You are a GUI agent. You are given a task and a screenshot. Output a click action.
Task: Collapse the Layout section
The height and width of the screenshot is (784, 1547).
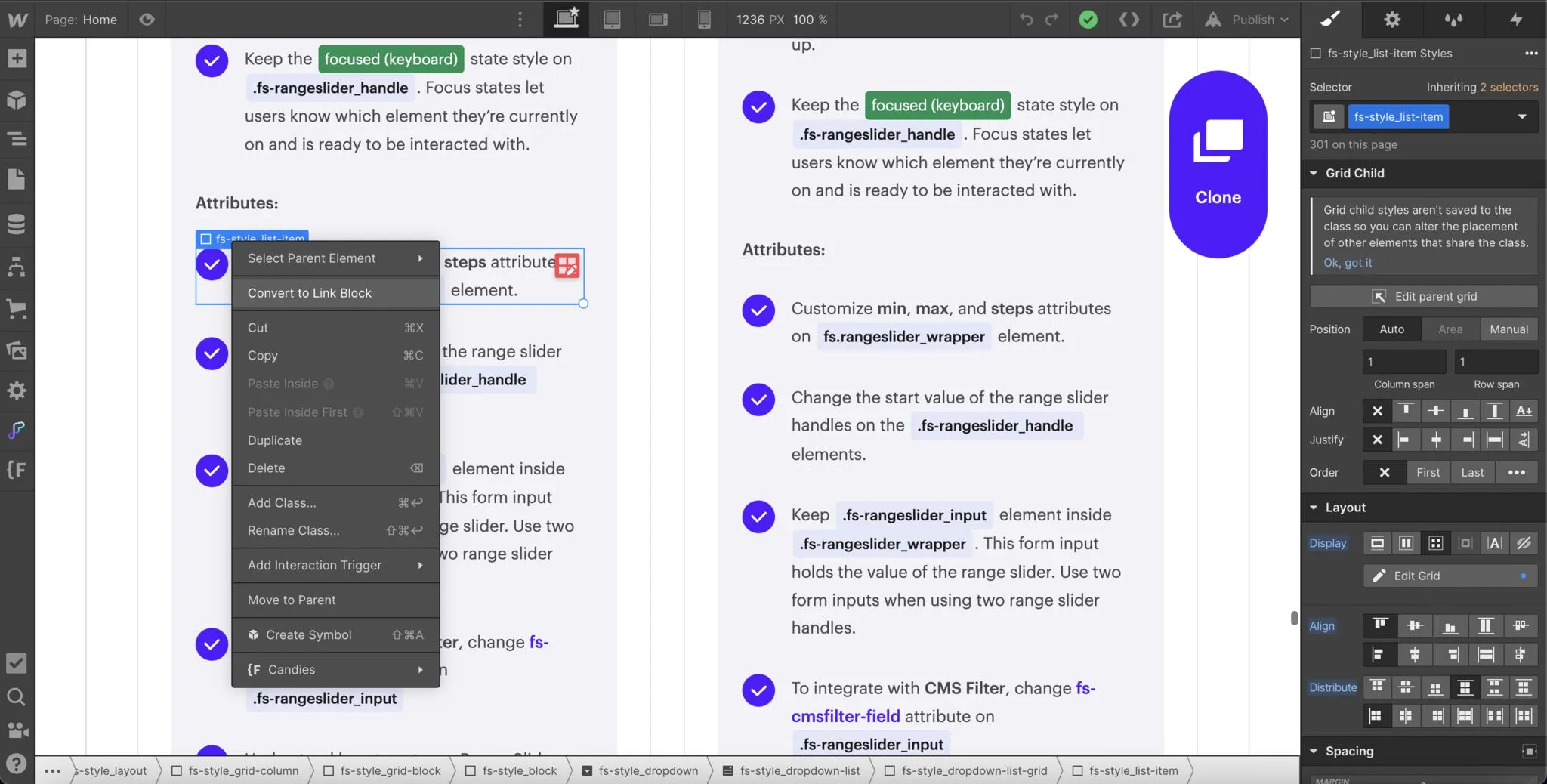click(x=1314, y=508)
